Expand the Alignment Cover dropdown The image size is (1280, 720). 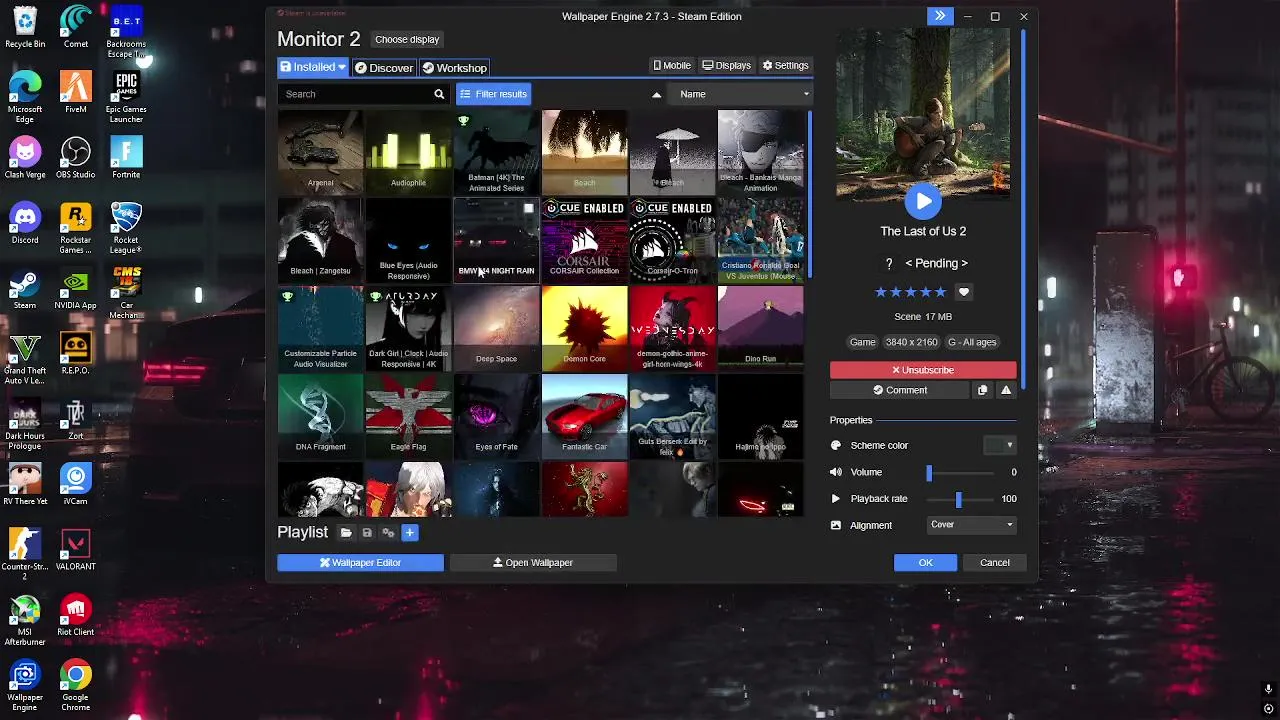click(x=971, y=525)
